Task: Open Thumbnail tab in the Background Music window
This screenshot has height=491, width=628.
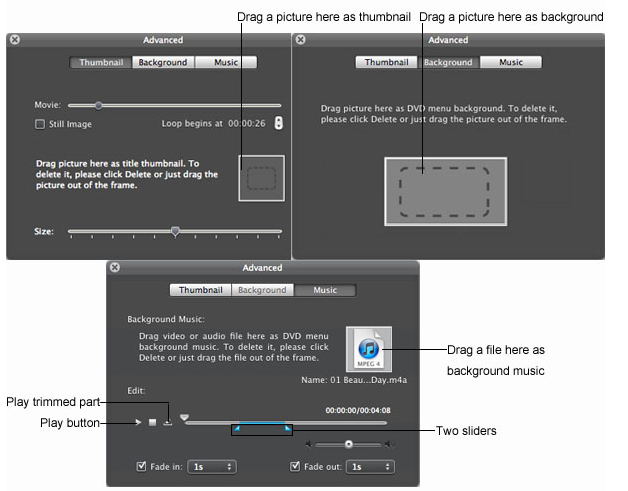Action: (x=200, y=290)
